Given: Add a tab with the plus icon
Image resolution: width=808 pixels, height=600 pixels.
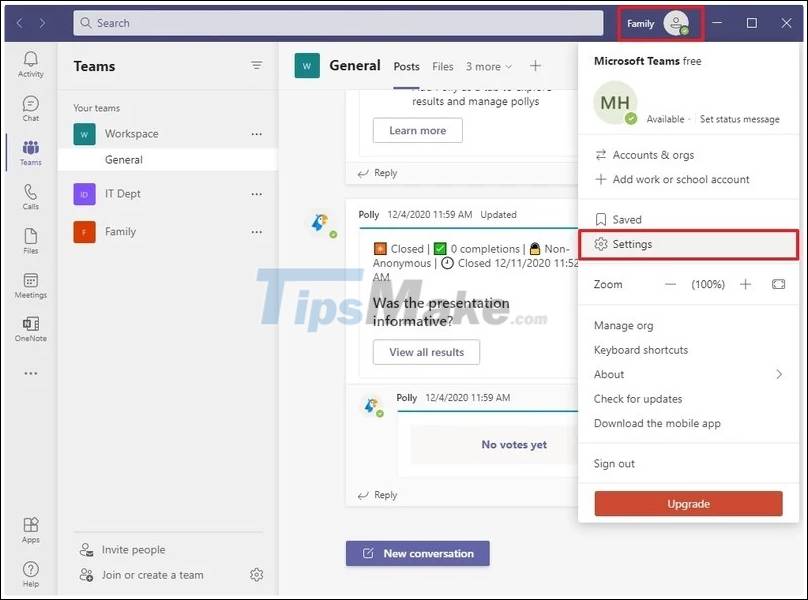Looking at the screenshot, I should 535,65.
